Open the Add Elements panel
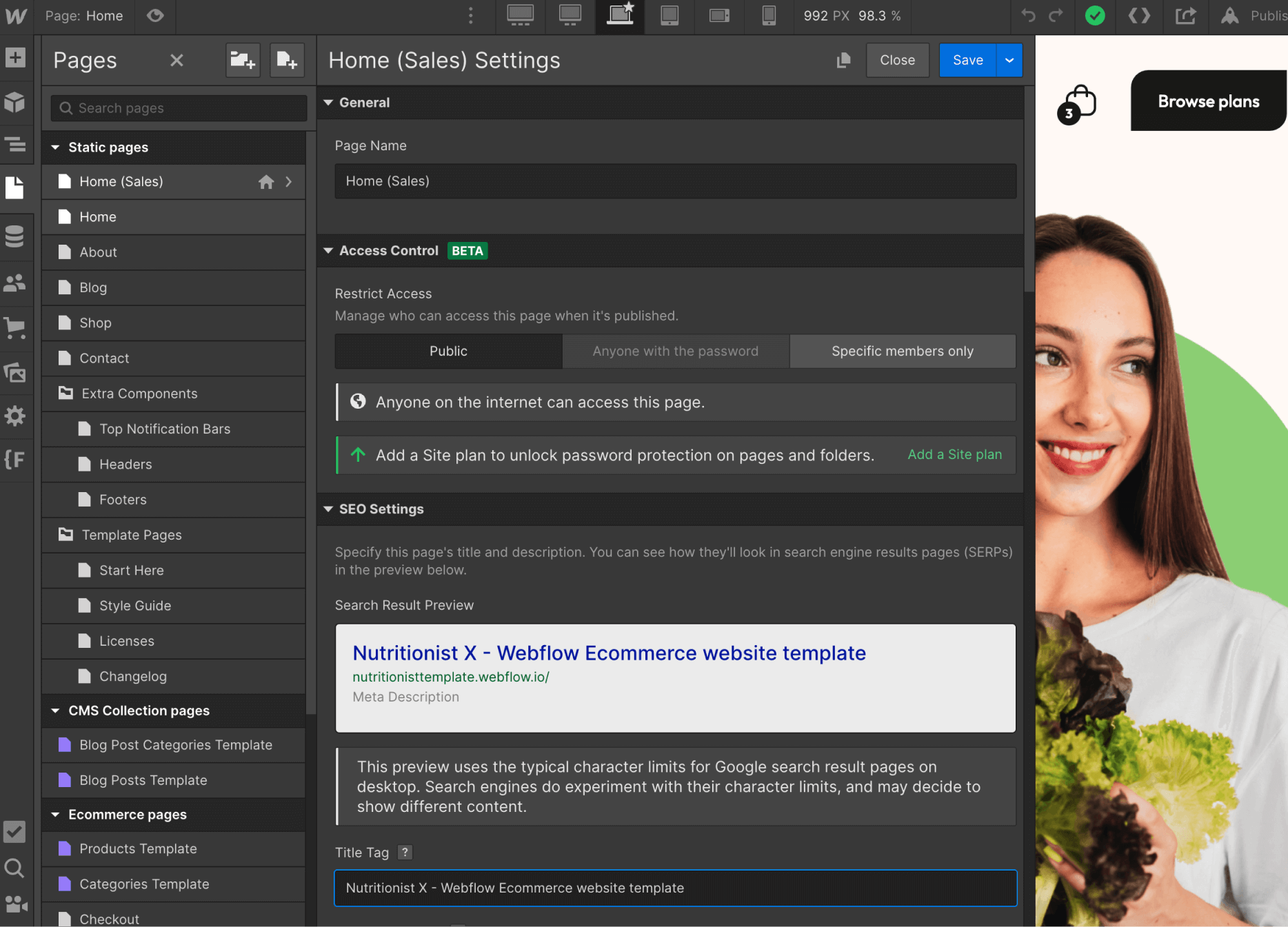 click(x=15, y=59)
